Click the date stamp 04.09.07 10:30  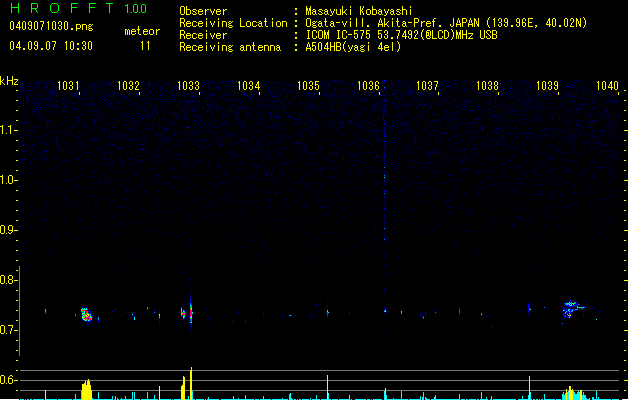point(51,46)
